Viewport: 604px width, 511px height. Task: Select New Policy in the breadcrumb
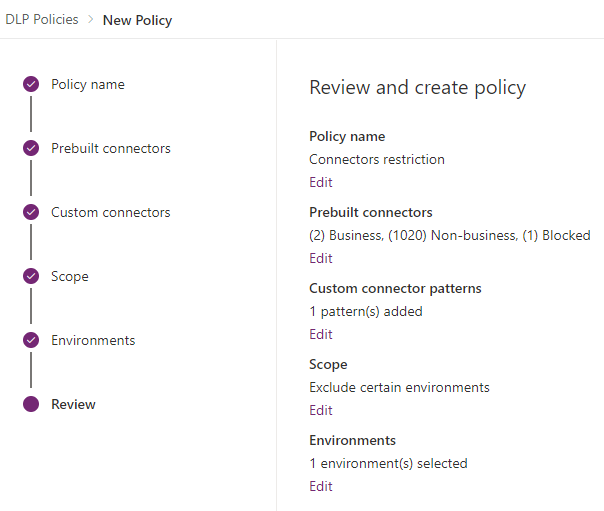138,20
